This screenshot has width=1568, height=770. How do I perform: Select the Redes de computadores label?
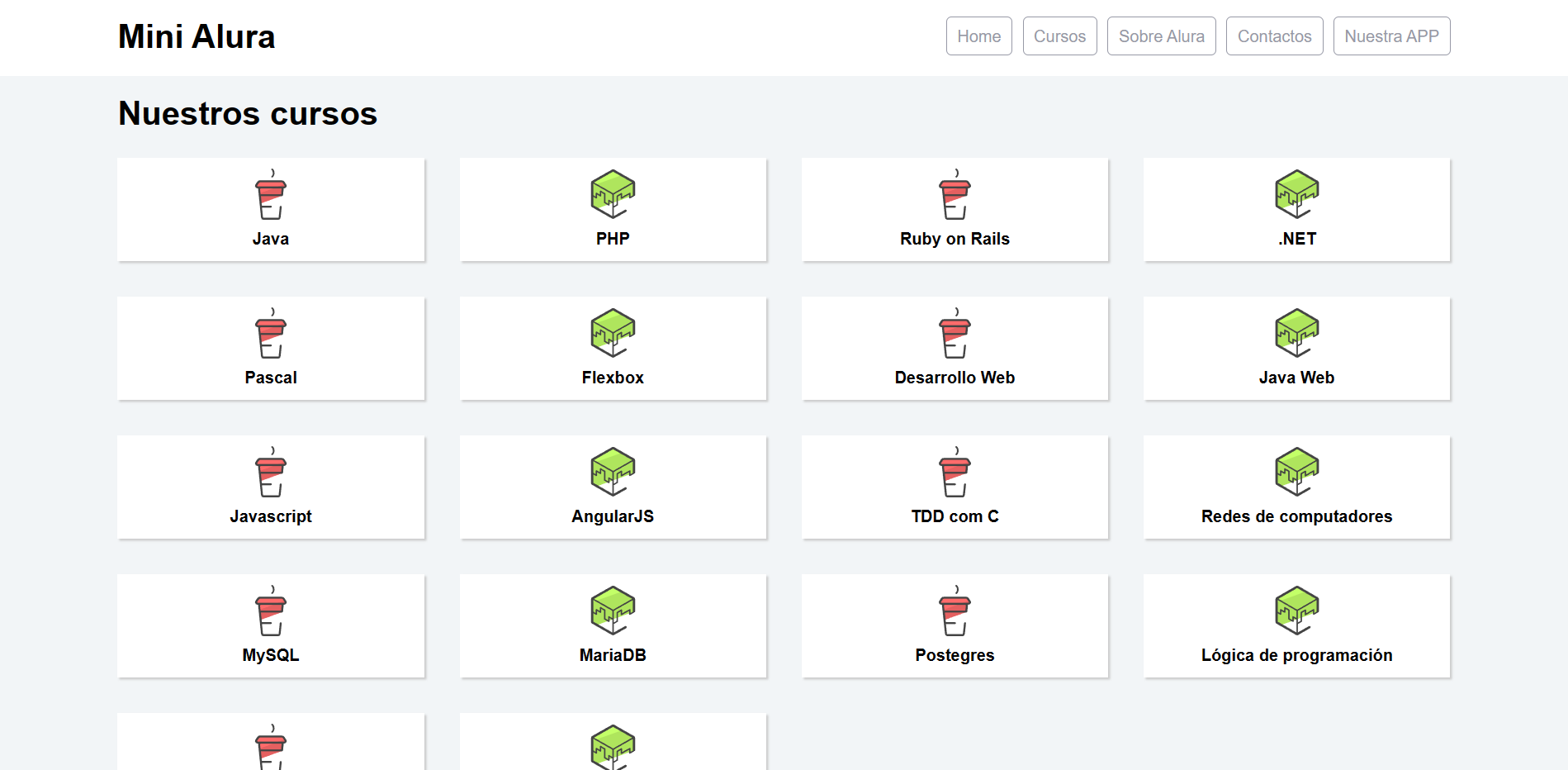pos(1296,516)
